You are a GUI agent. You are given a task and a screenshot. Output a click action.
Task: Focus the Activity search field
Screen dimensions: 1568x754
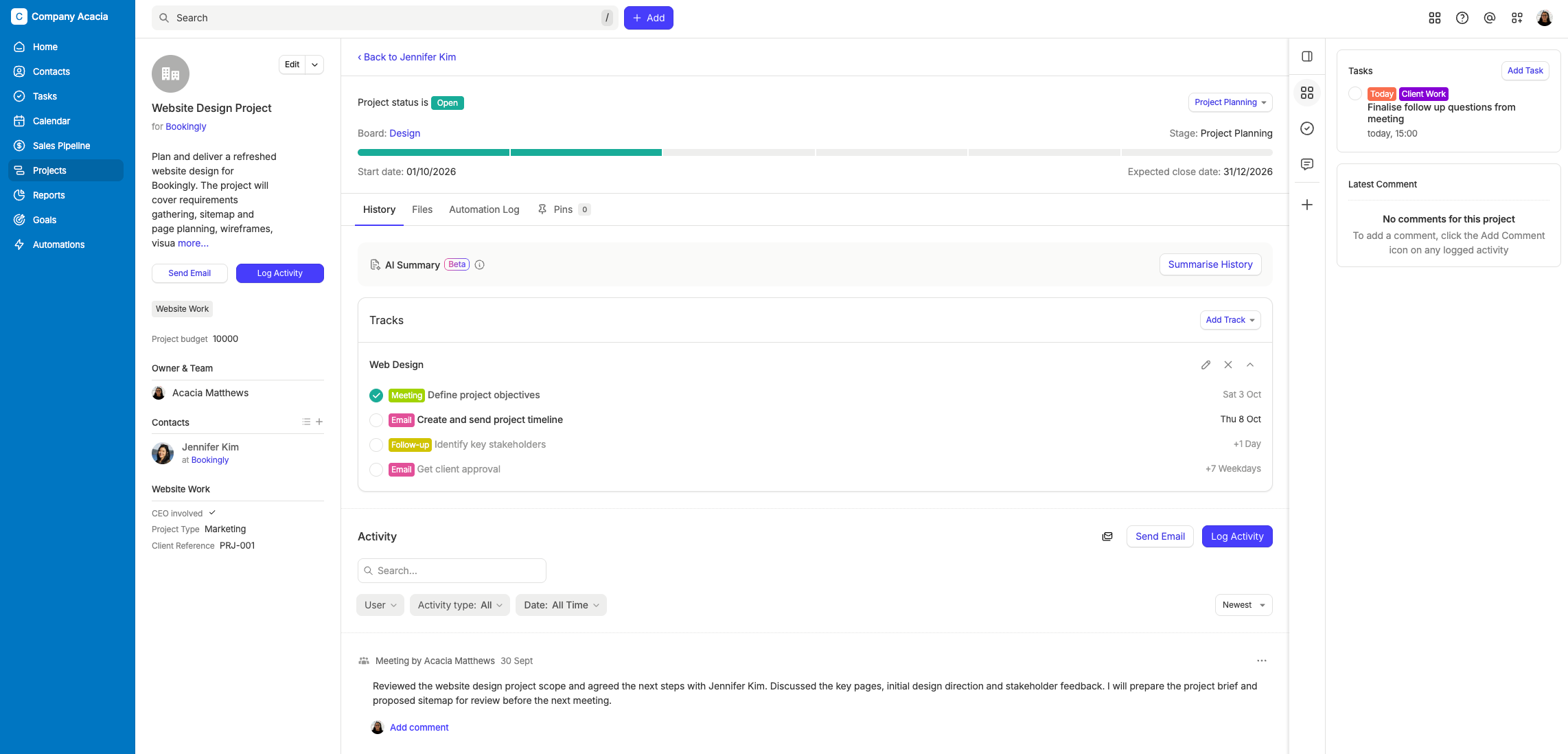(452, 571)
